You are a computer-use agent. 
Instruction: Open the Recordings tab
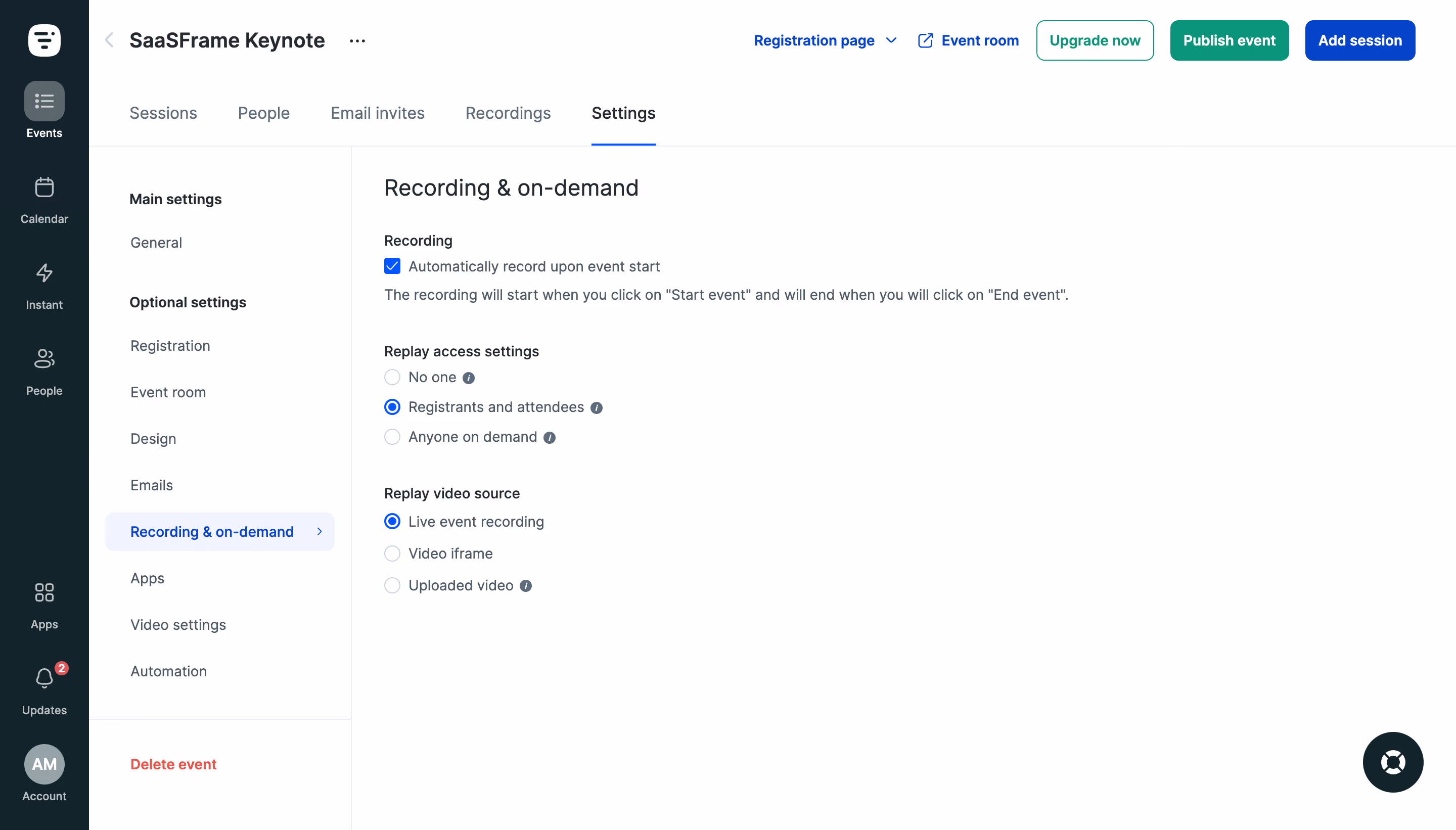pyautogui.click(x=508, y=113)
